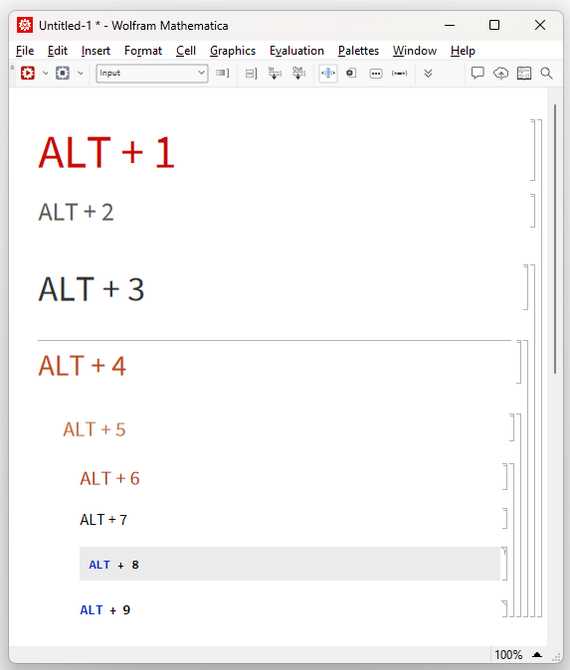
Task: Select the ALT + 8 cell bracket
Action: tap(505, 564)
